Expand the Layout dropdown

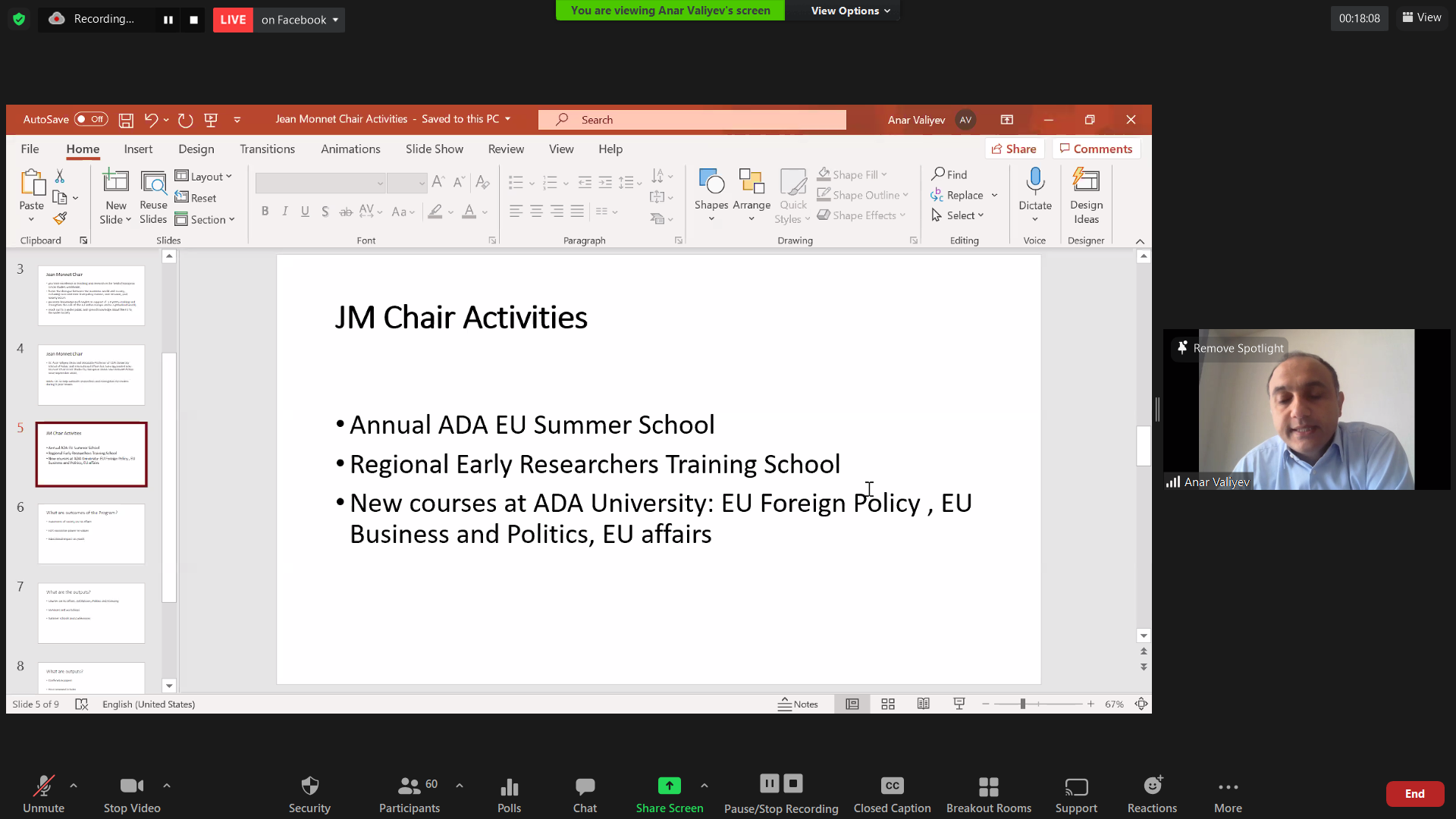tap(203, 177)
